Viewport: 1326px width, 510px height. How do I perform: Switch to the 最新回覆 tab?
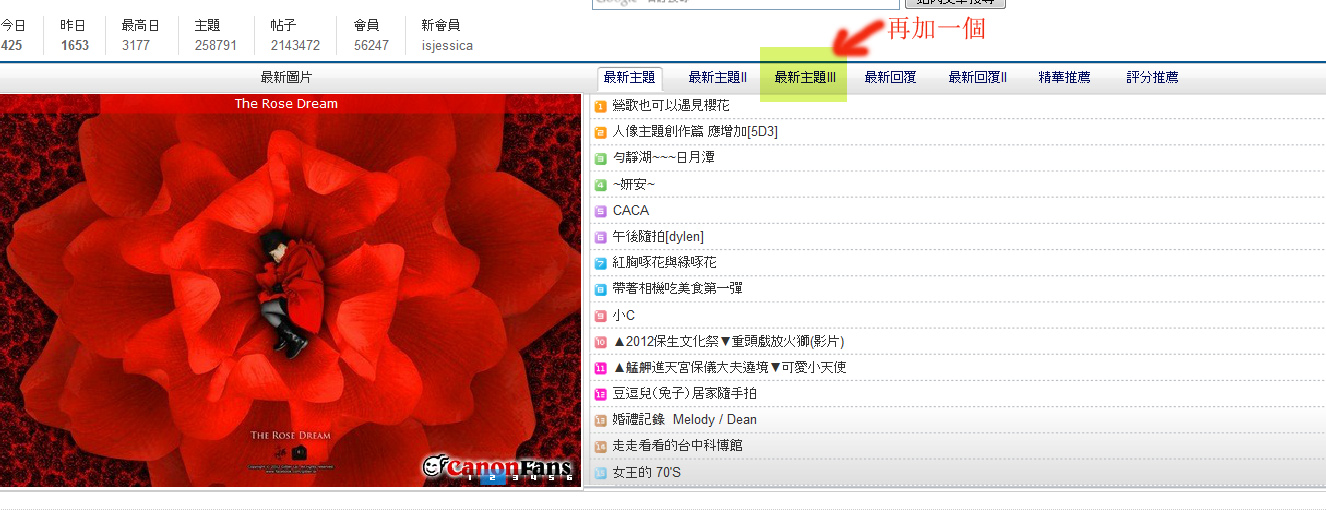point(890,78)
